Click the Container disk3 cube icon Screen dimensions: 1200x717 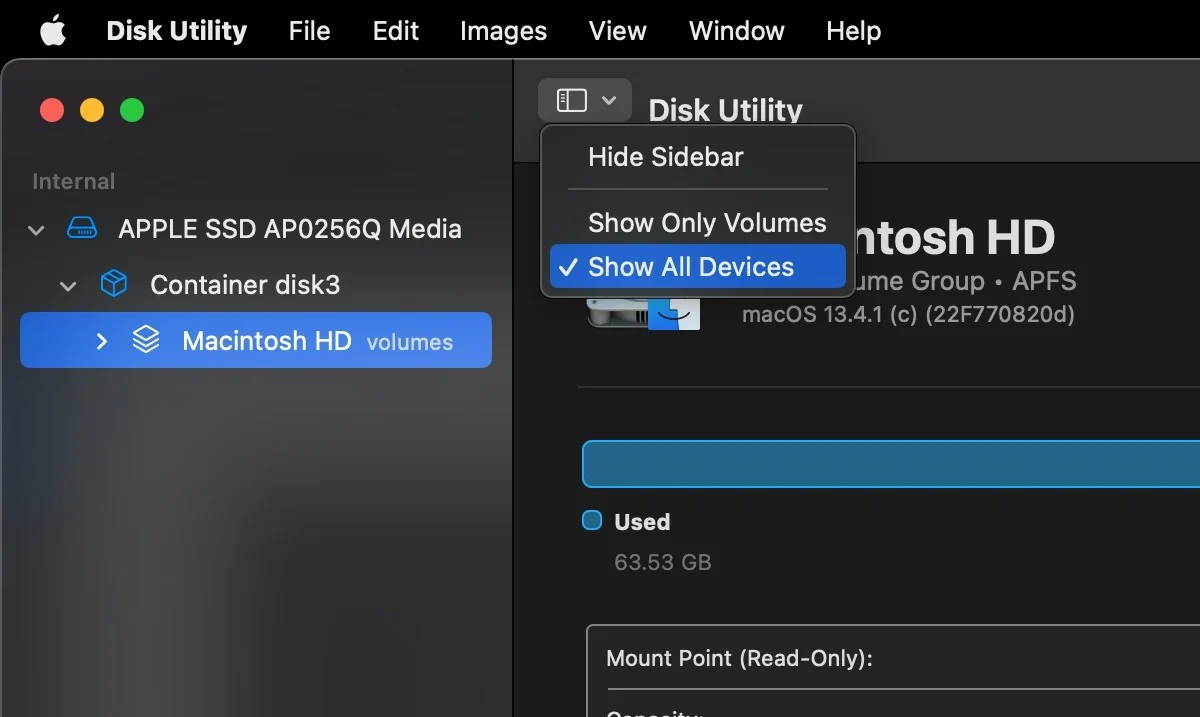coord(114,285)
